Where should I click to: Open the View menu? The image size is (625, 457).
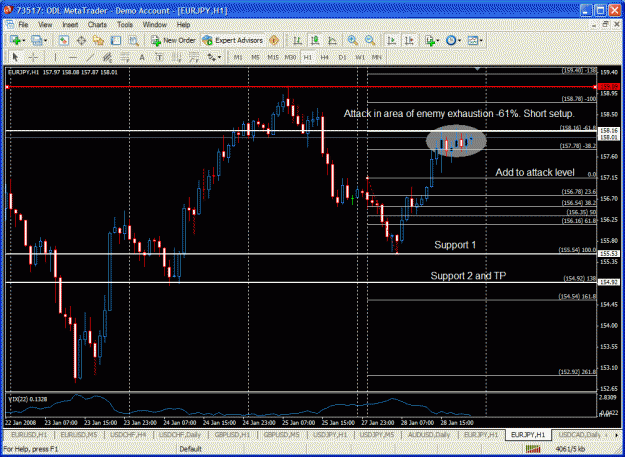pyautogui.click(x=45, y=25)
